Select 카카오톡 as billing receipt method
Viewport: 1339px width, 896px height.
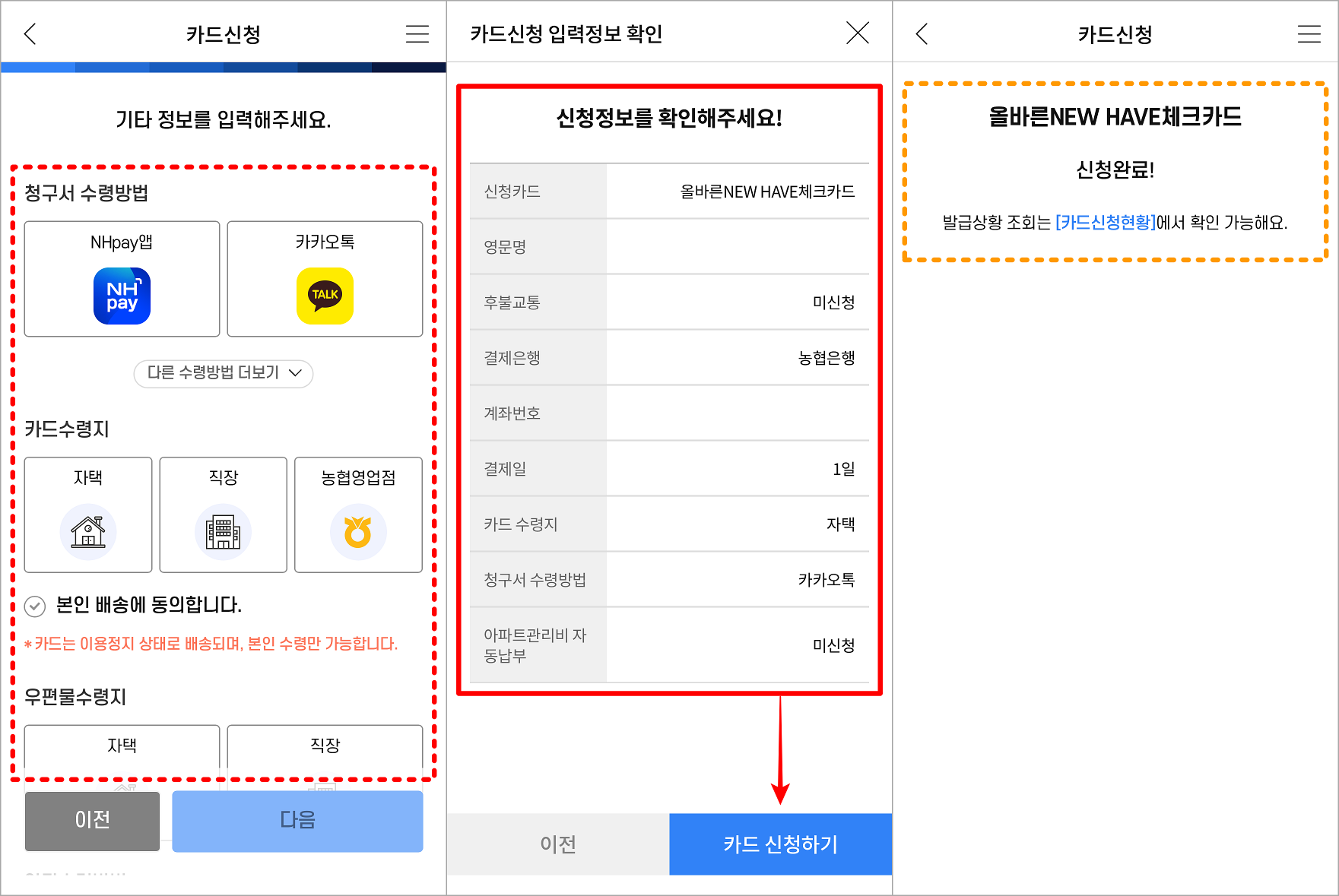[x=324, y=278]
